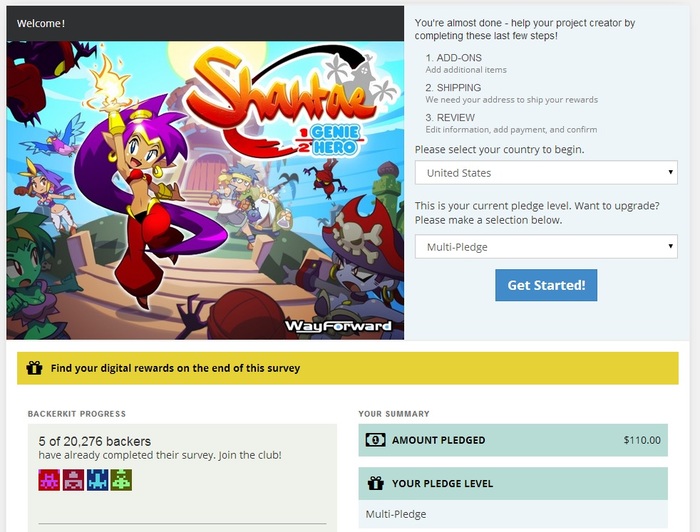Screen dimensions: 700x532
Task: Click the money icon beside Amount Pledged
Action: pyautogui.click(x=375, y=440)
